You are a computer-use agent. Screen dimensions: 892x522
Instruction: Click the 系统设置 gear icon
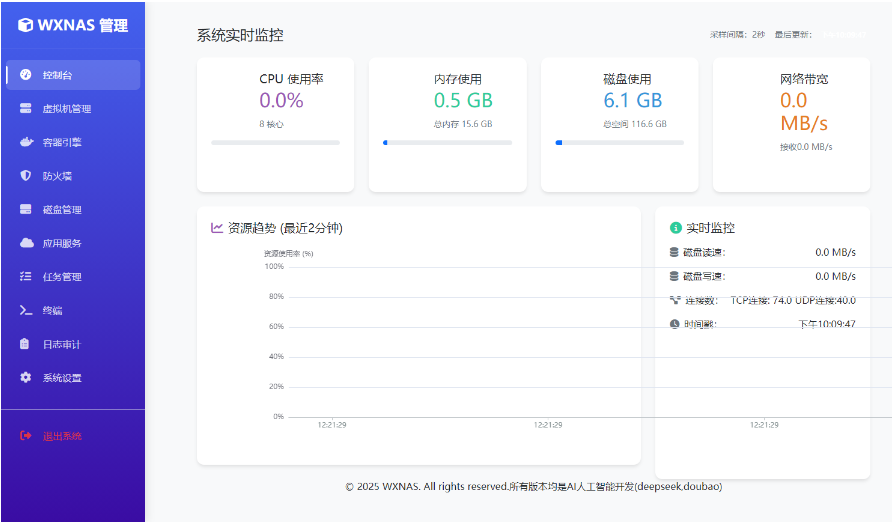point(26,377)
